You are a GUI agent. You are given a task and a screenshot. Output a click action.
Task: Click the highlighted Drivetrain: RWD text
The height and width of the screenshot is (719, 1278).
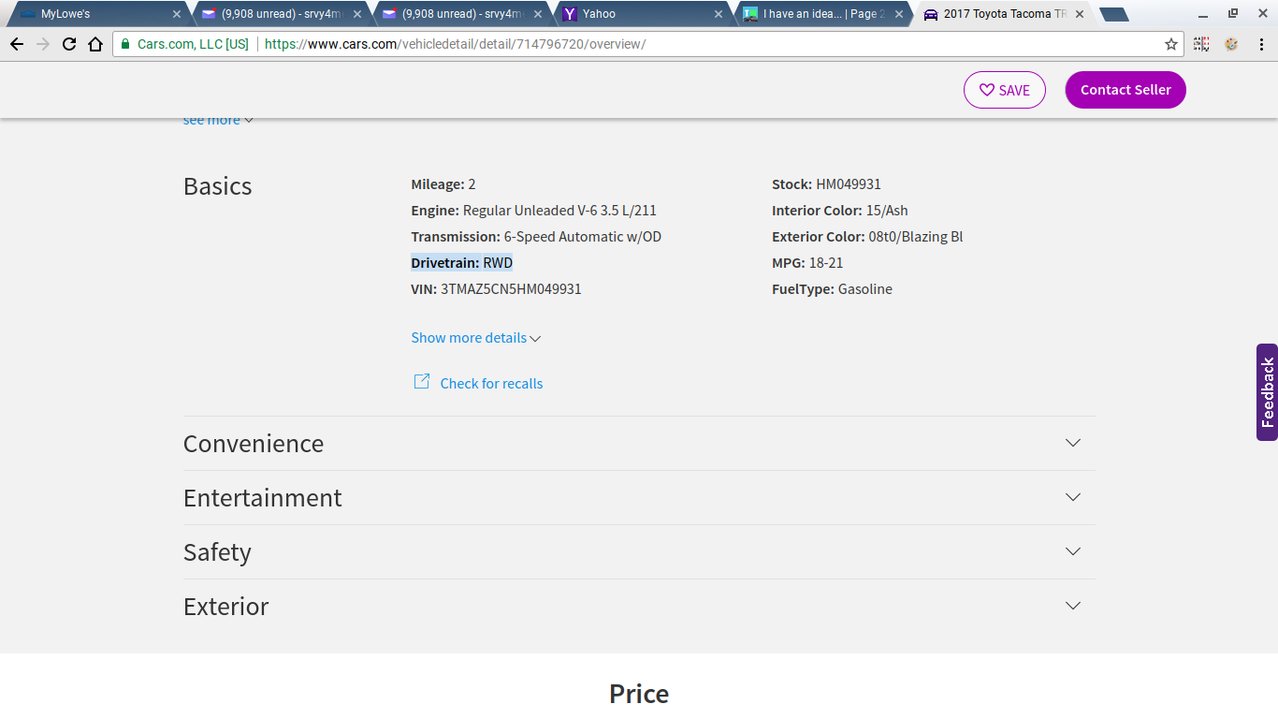click(462, 263)
